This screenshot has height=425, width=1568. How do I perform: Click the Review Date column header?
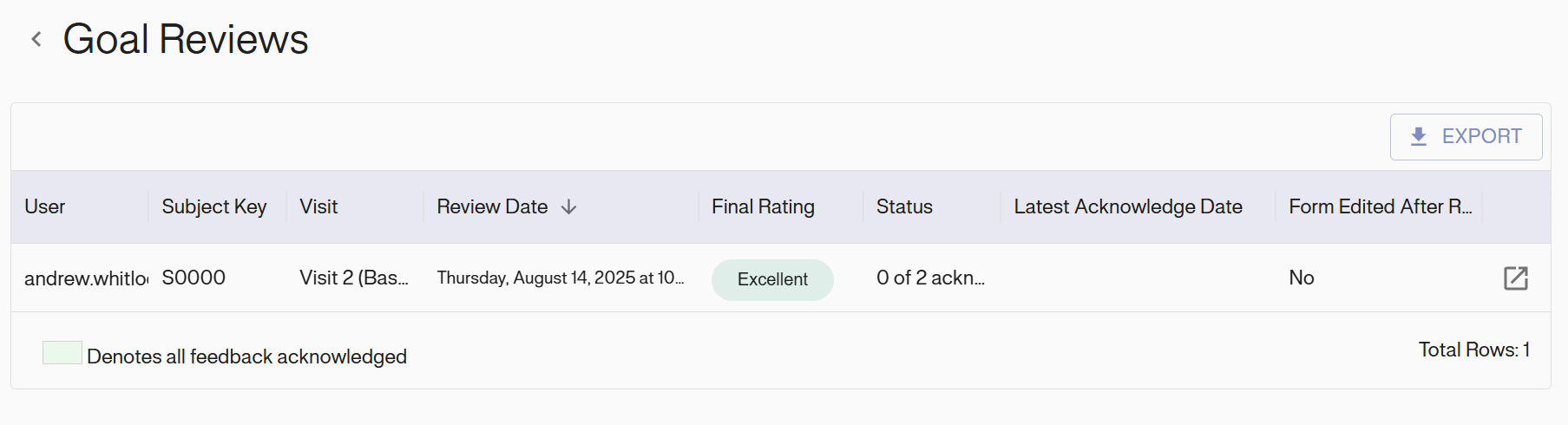coord(492,207)
